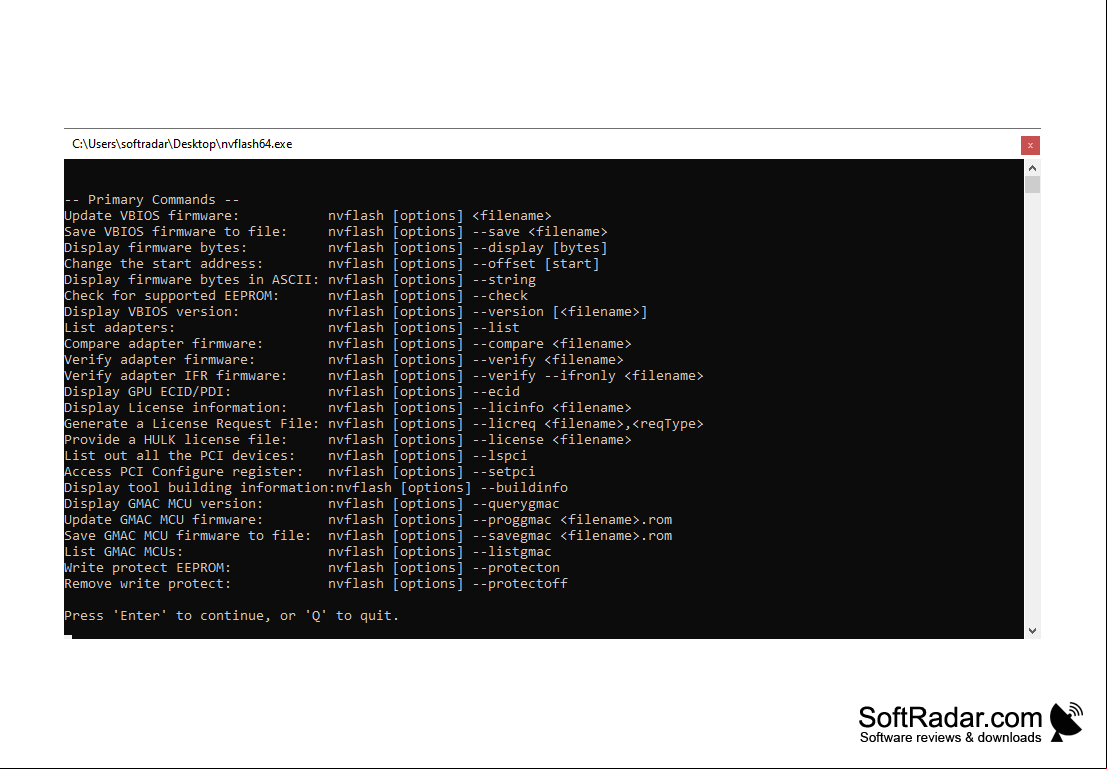Click 'Display GMAC MCU version:' text
This screenshot has height=769, width=1107.
(x=164, y=504)
